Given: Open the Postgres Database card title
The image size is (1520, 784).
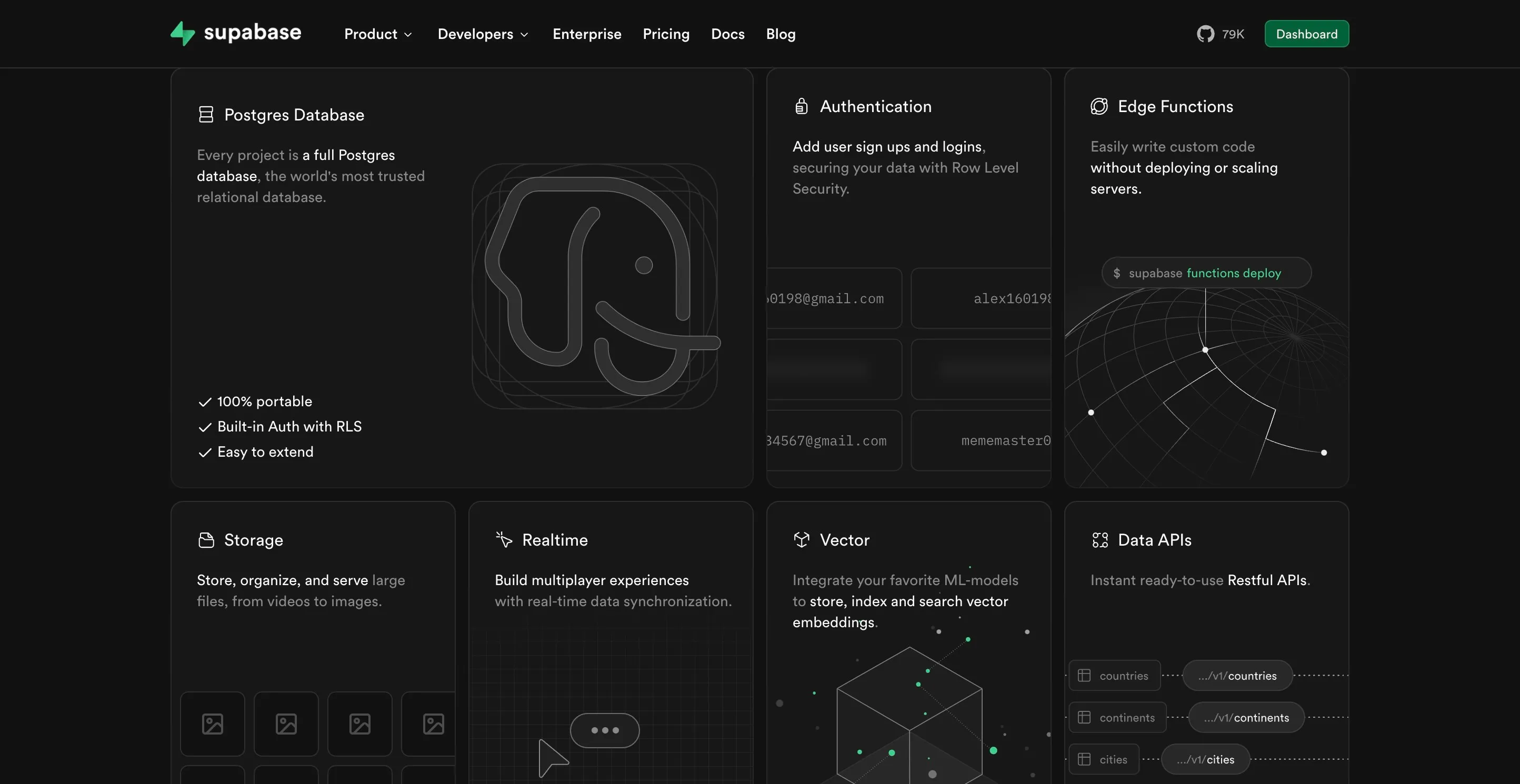Looking at the screenshot, I should pyautogui.click(x=294, y=115).
